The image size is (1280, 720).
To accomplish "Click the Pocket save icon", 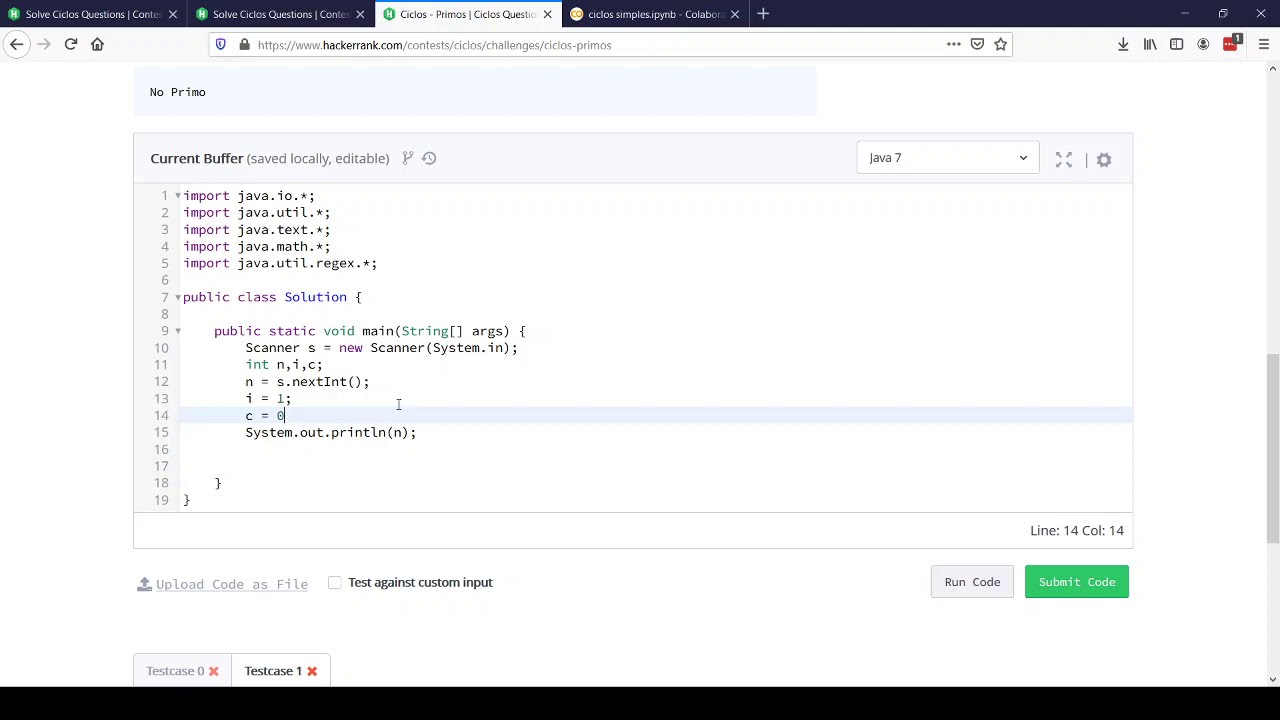I will [x=977, y=44].
